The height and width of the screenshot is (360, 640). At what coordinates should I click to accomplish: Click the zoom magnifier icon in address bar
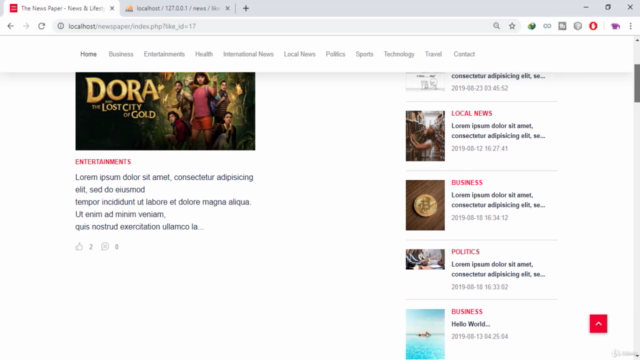496,26
